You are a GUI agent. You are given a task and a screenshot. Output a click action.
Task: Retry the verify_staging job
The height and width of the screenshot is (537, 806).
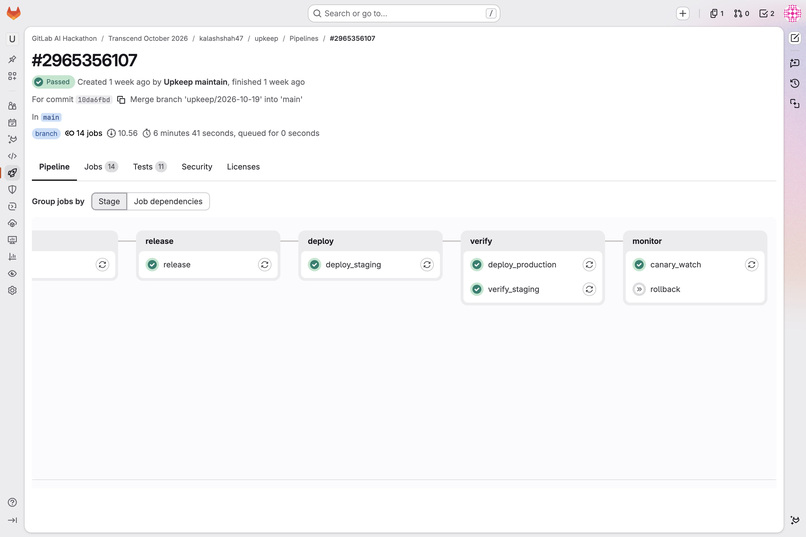coord(589,289)
